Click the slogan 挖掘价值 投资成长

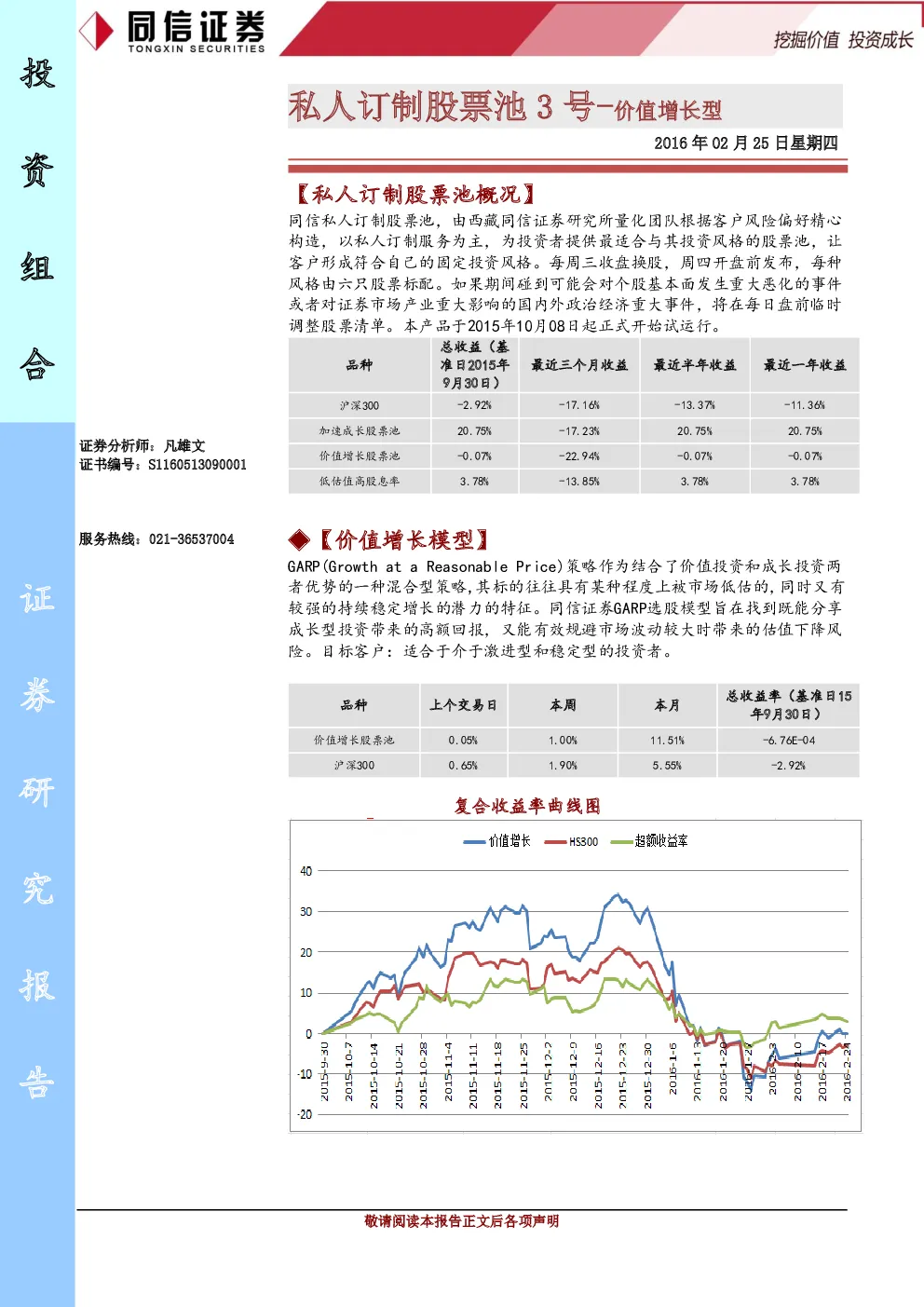coord(843,39)
